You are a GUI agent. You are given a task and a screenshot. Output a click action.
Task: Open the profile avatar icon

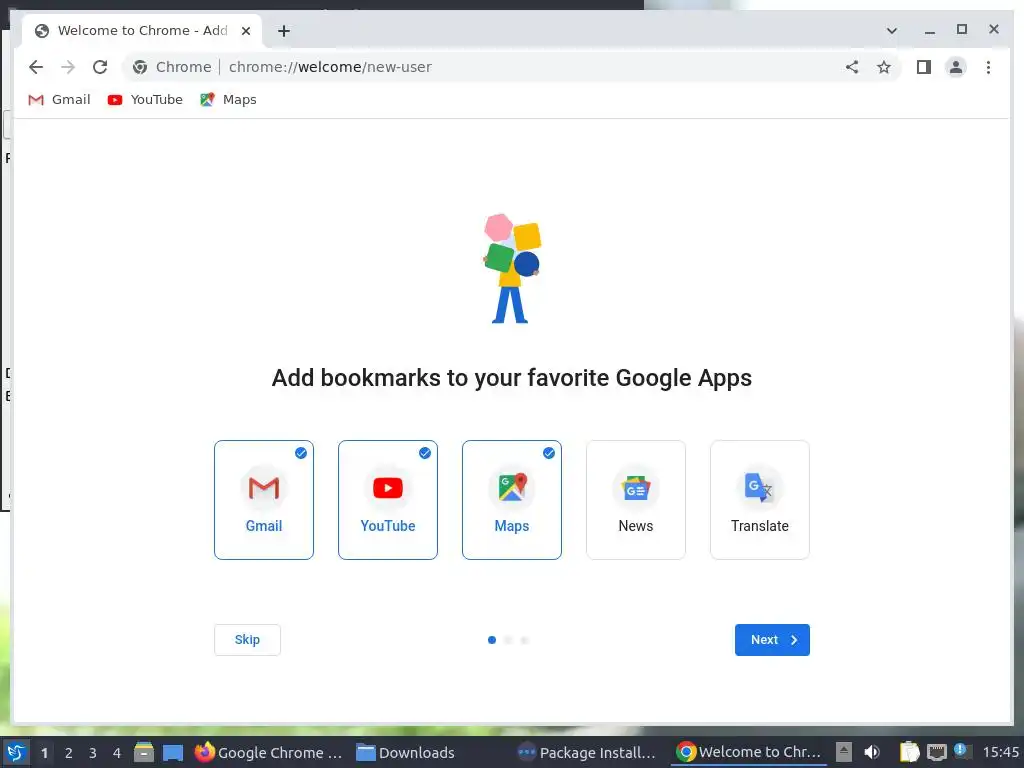pos(955,67)
